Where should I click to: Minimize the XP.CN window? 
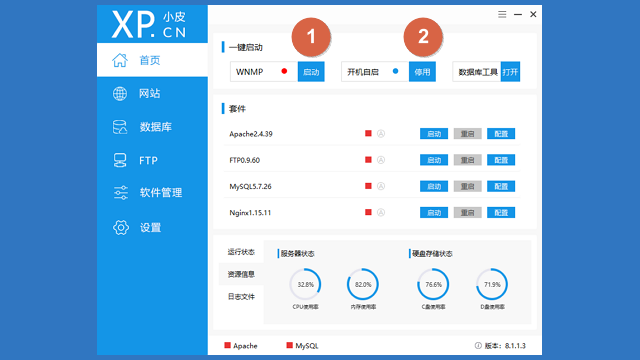518,14
